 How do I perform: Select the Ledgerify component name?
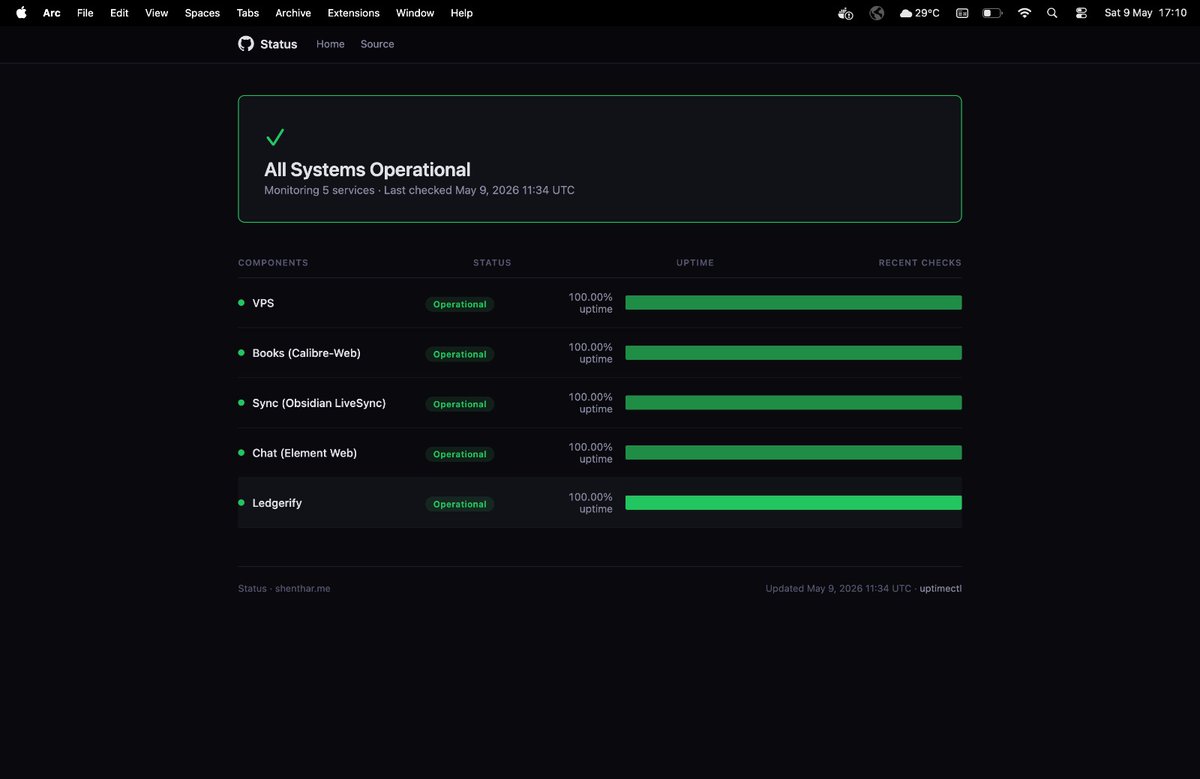point(277,503)
